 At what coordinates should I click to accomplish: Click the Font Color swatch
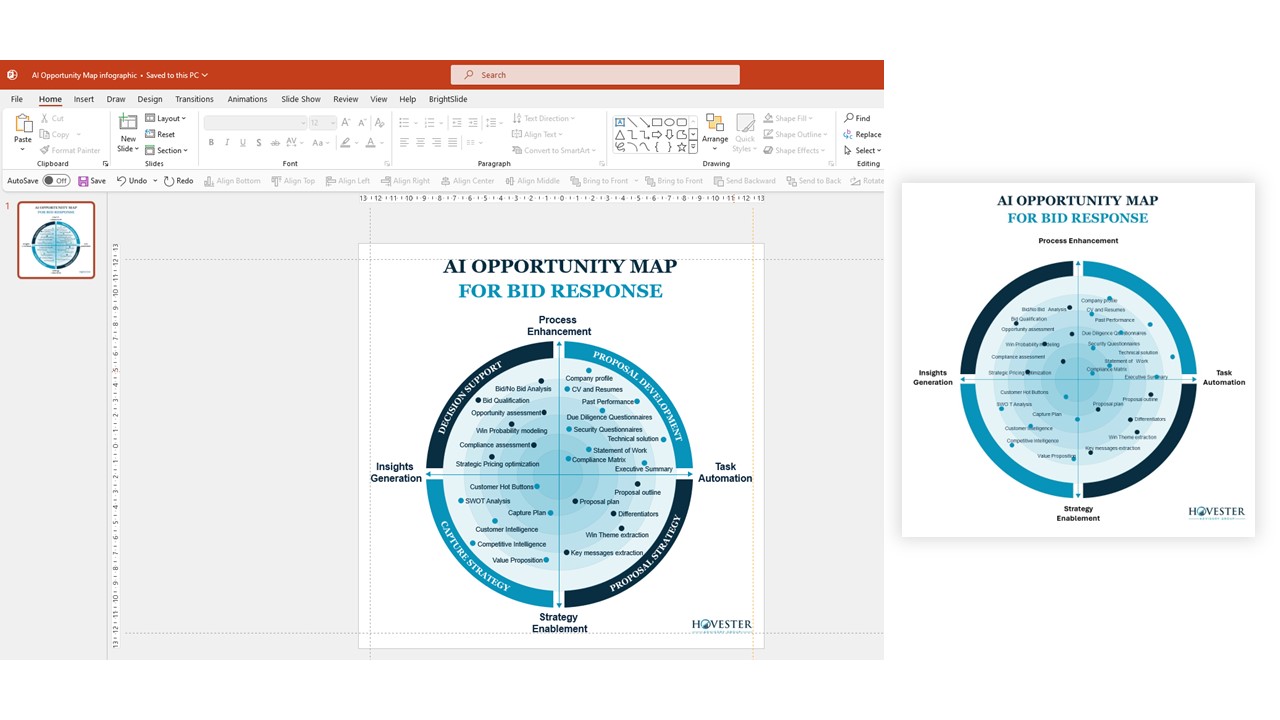370,143
